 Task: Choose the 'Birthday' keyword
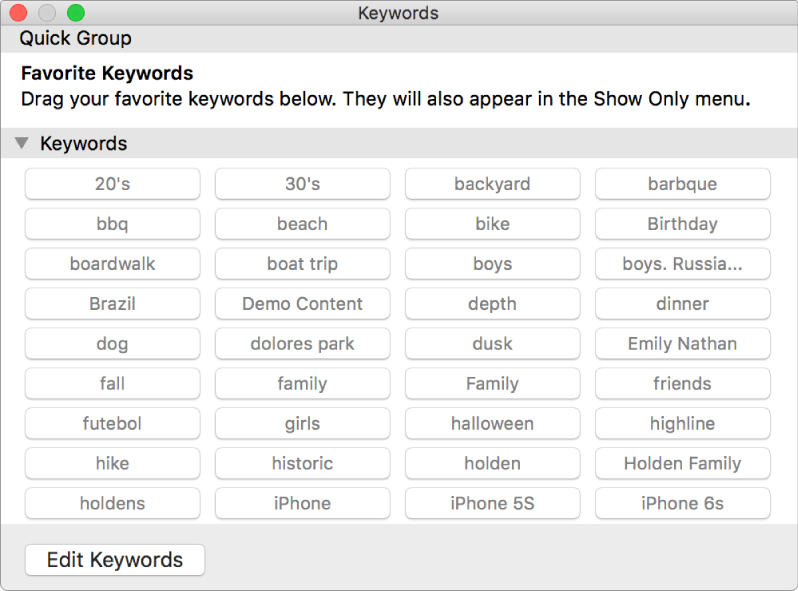click(682, 224)
